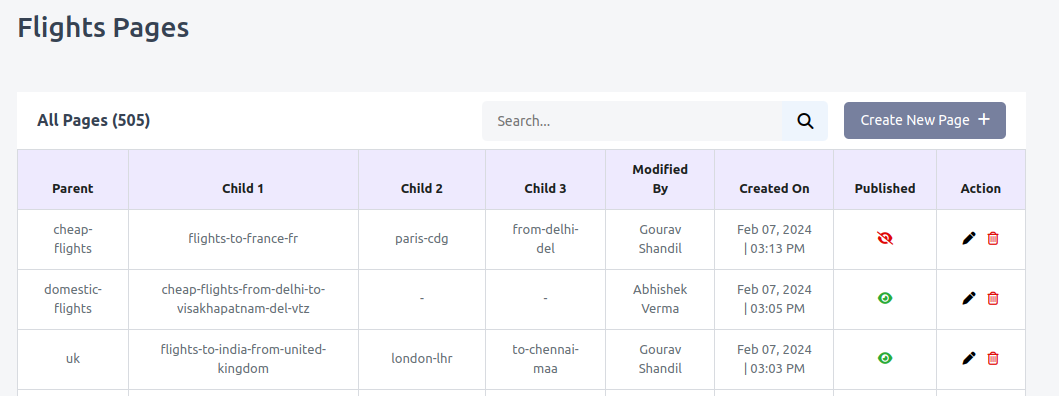Delete the flights-to-france-fr page row
The height and width of the screenshot is (396, 1059).
(x=993, y=238)
